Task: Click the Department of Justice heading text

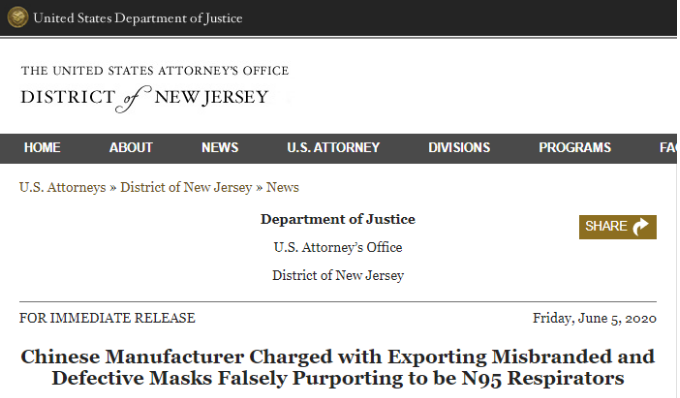Action: coord(338,219)
